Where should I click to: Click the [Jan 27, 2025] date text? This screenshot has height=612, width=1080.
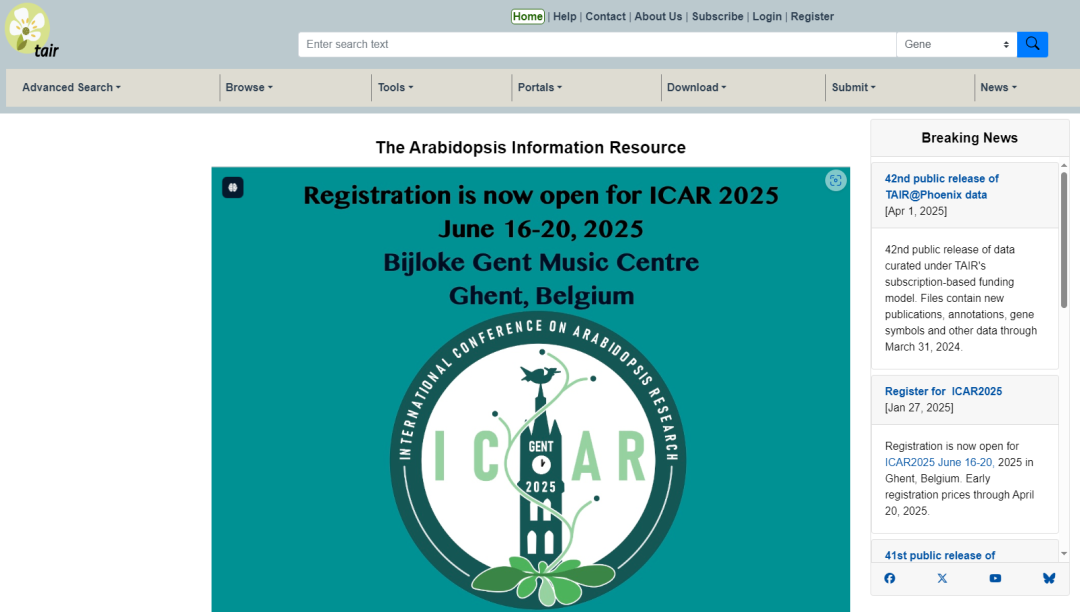tap(919, 408)
